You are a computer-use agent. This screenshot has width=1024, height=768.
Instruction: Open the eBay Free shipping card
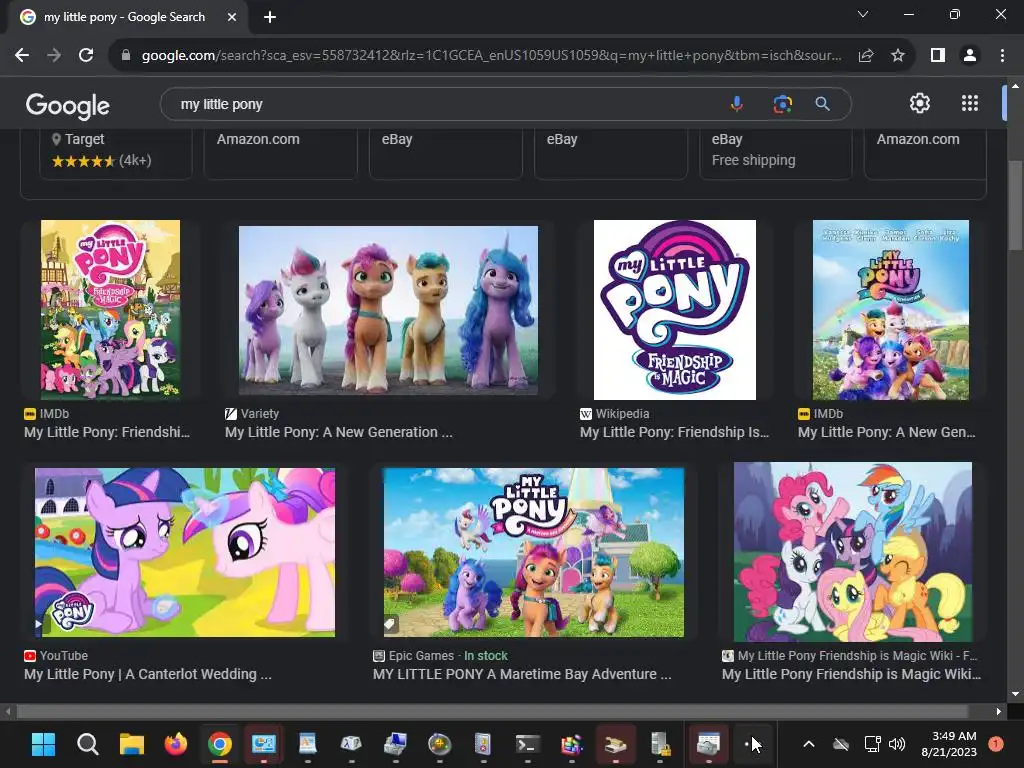(776, 153)
